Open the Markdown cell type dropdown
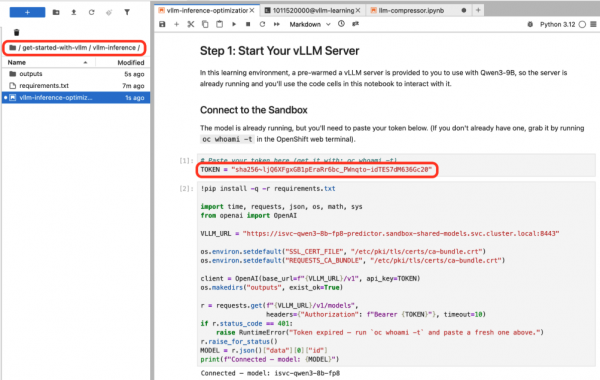This screenshot has height=380, width=600. 310,24
